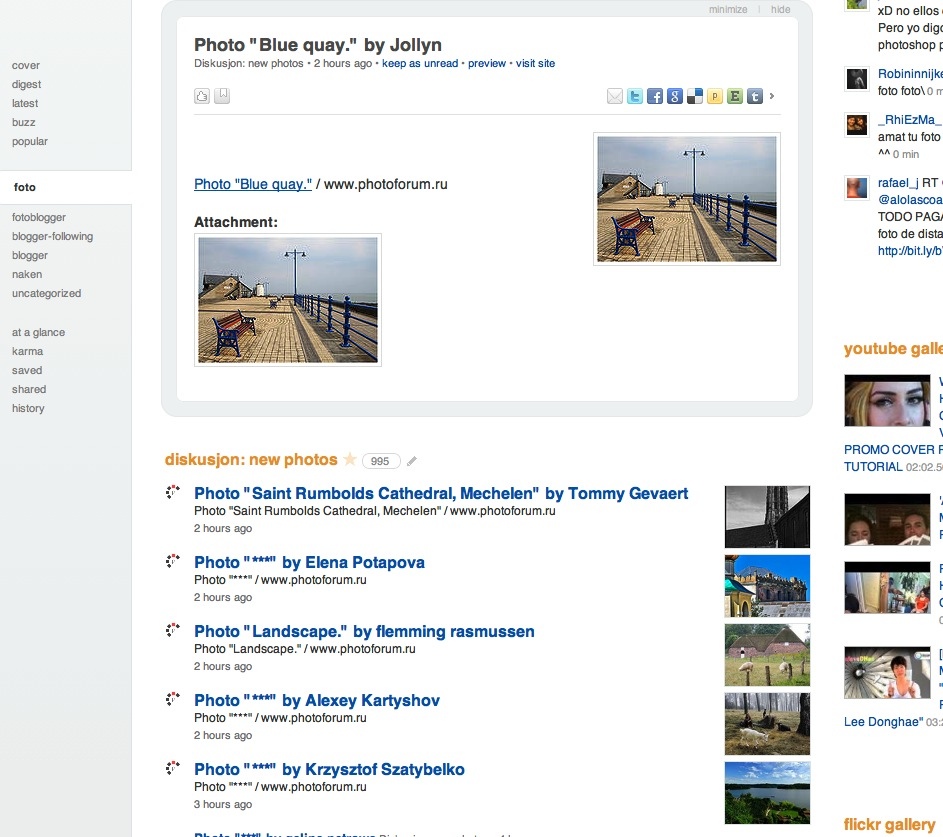Click the thumbs-up like icon
This screenshot has width=943, height=837.
pyautogui.click(x=202, y=96)
